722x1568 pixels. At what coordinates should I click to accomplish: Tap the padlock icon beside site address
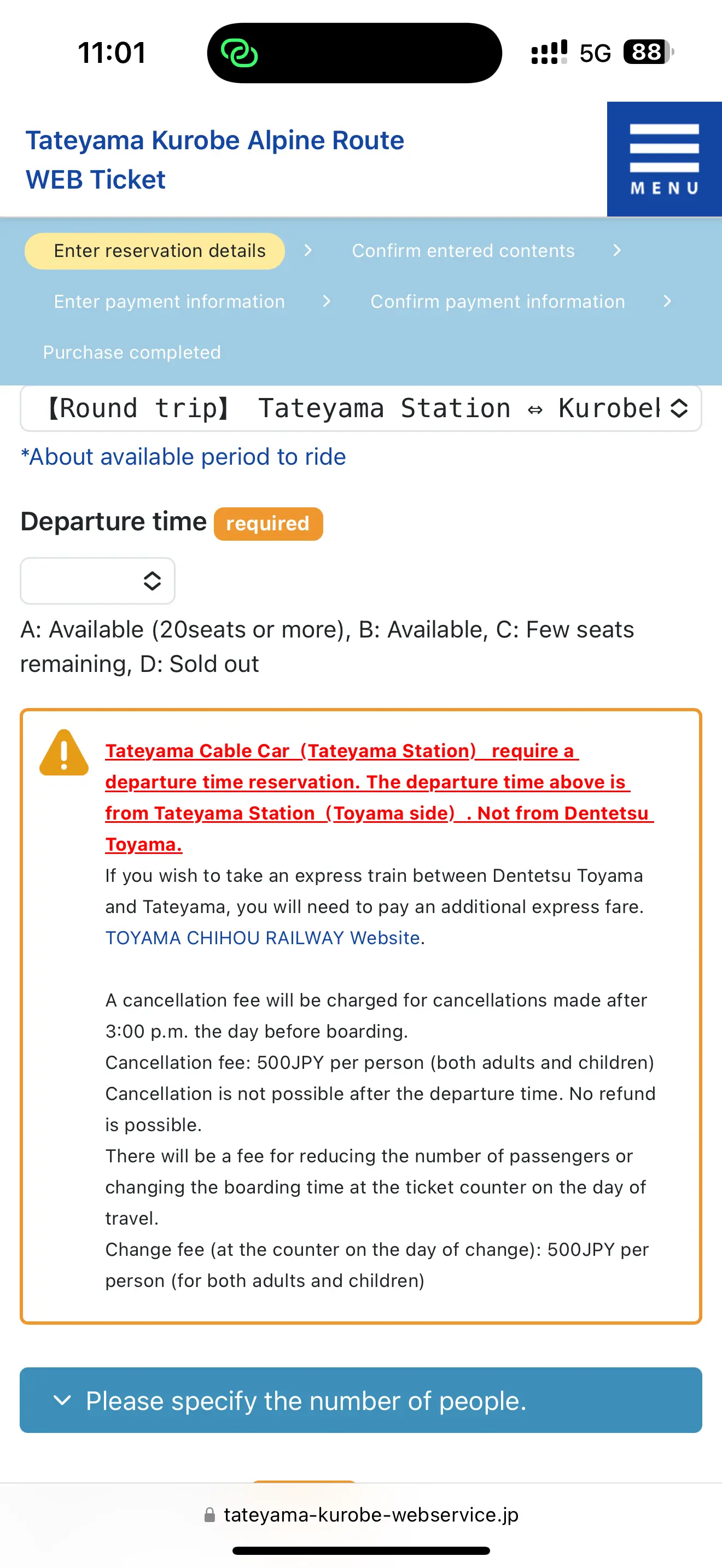click(x=209, y=1514)
